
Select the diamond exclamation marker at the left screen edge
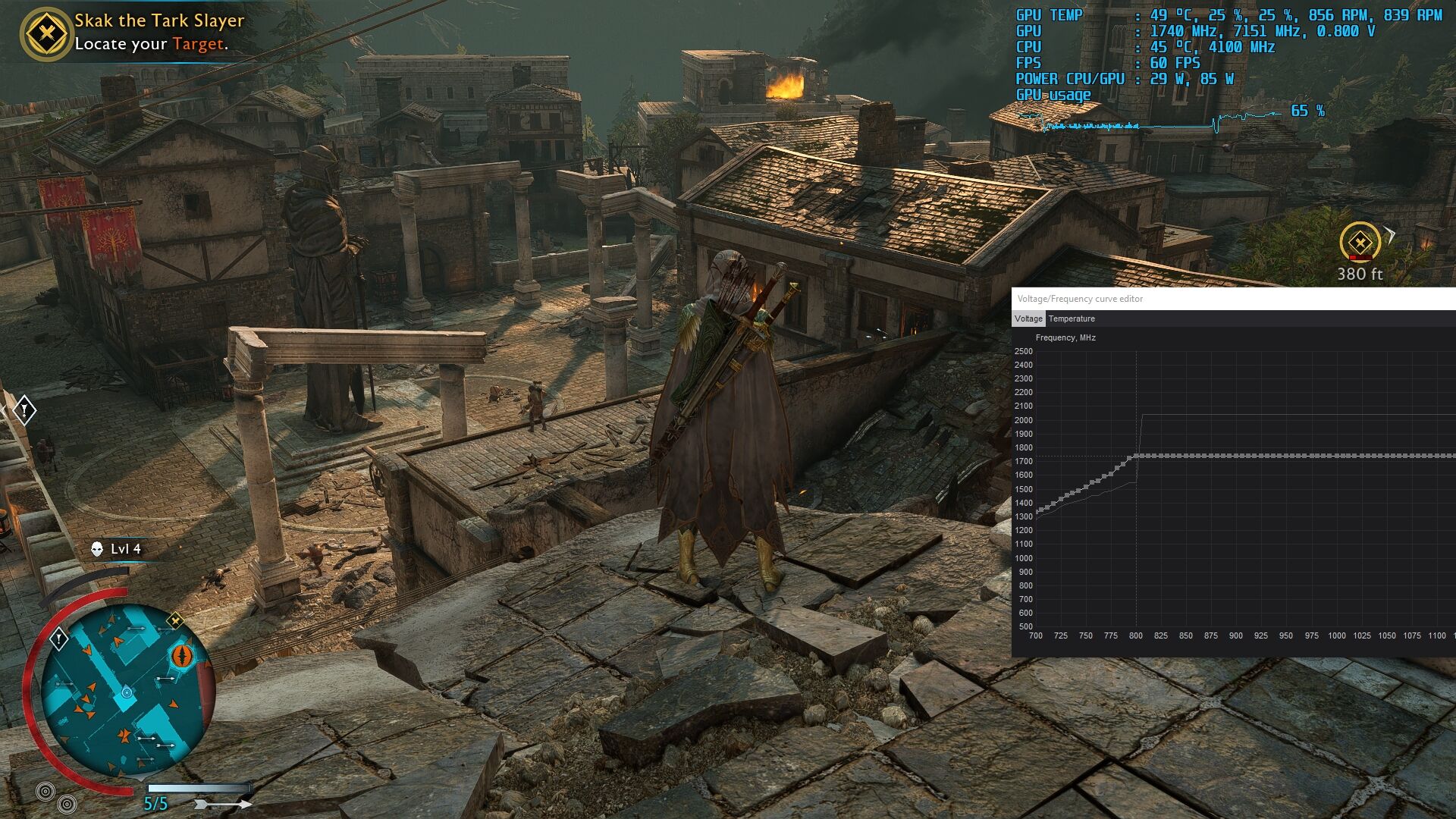(24, 411)
